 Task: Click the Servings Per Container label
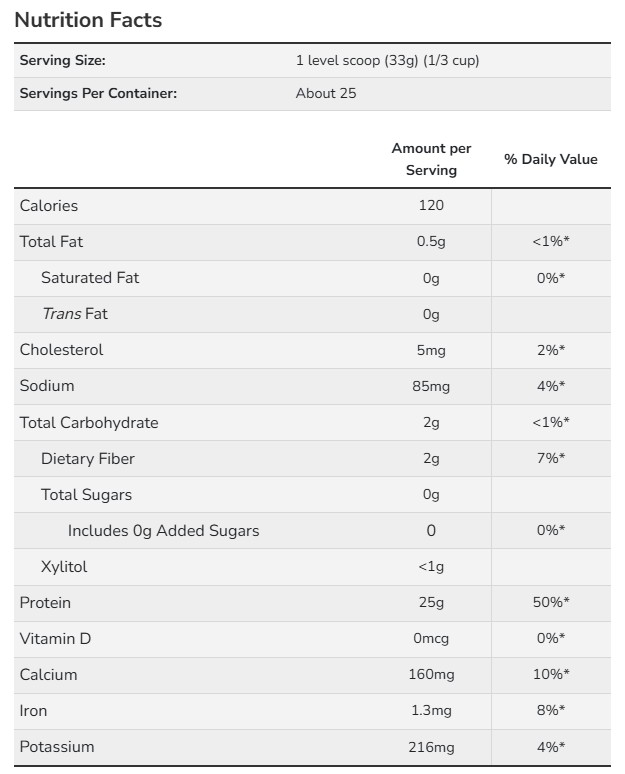(x=98, y=93)
